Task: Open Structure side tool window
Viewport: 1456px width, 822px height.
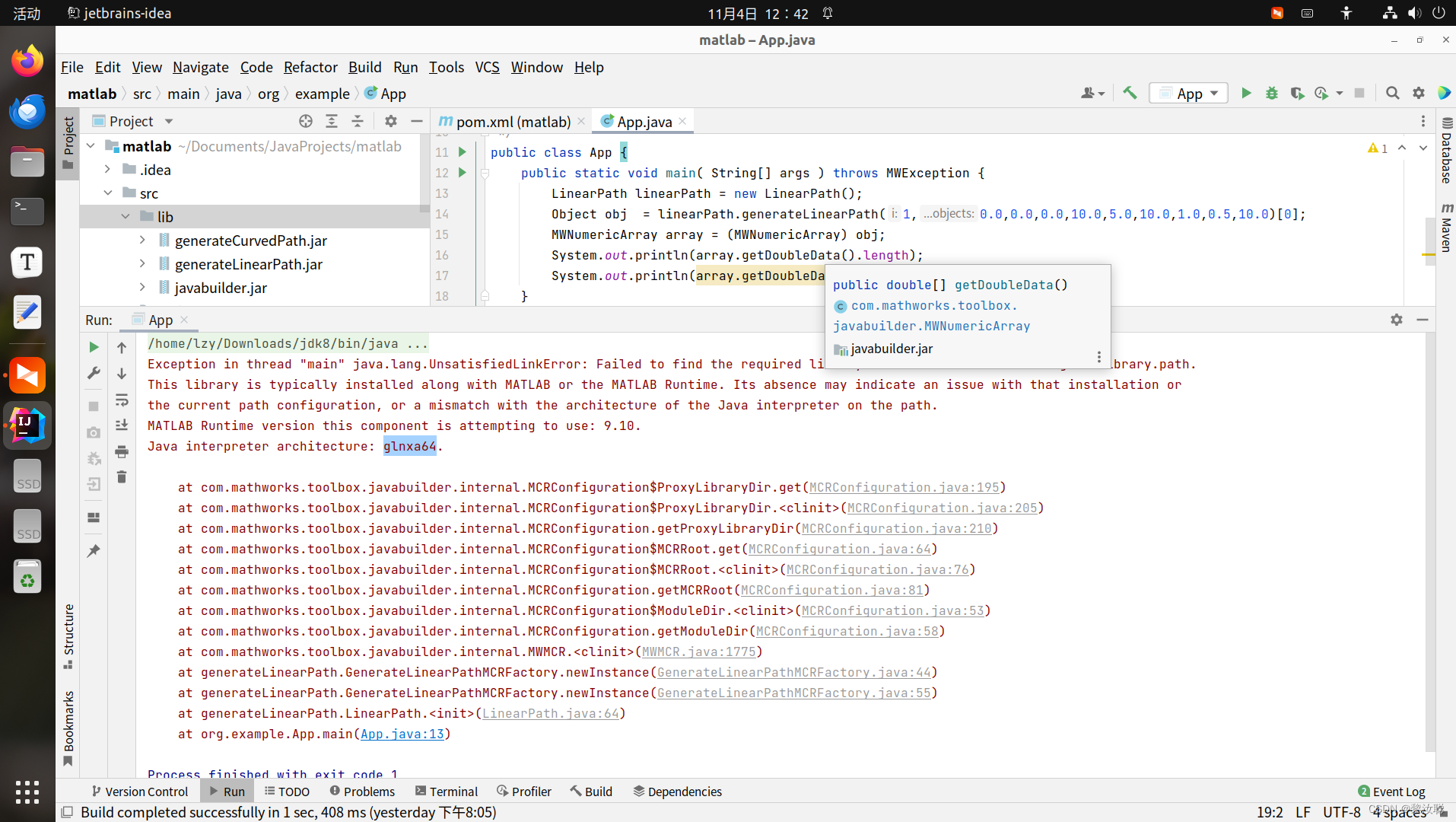Action: coord(68,636)
